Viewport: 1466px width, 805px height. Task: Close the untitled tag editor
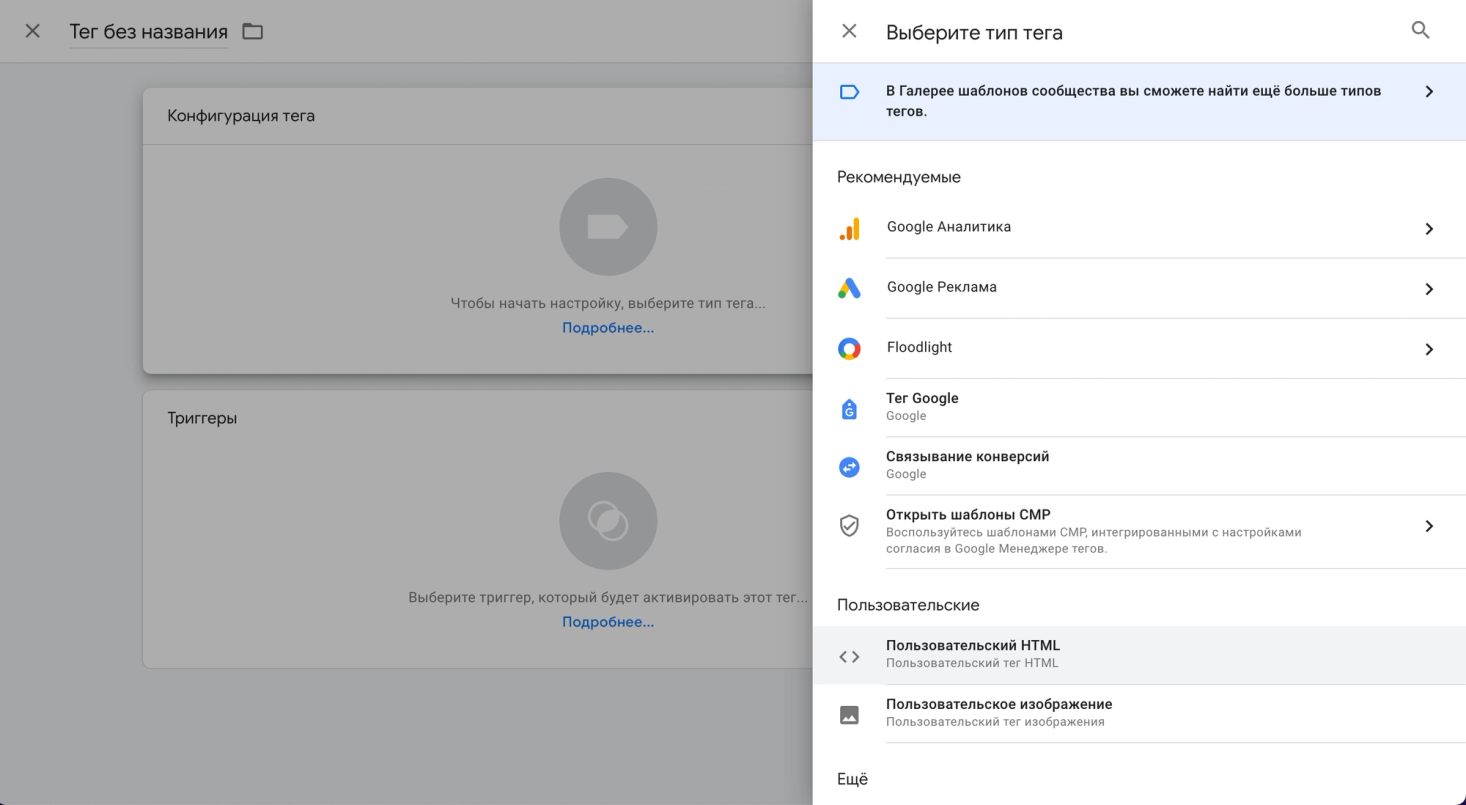coord(32,31)
